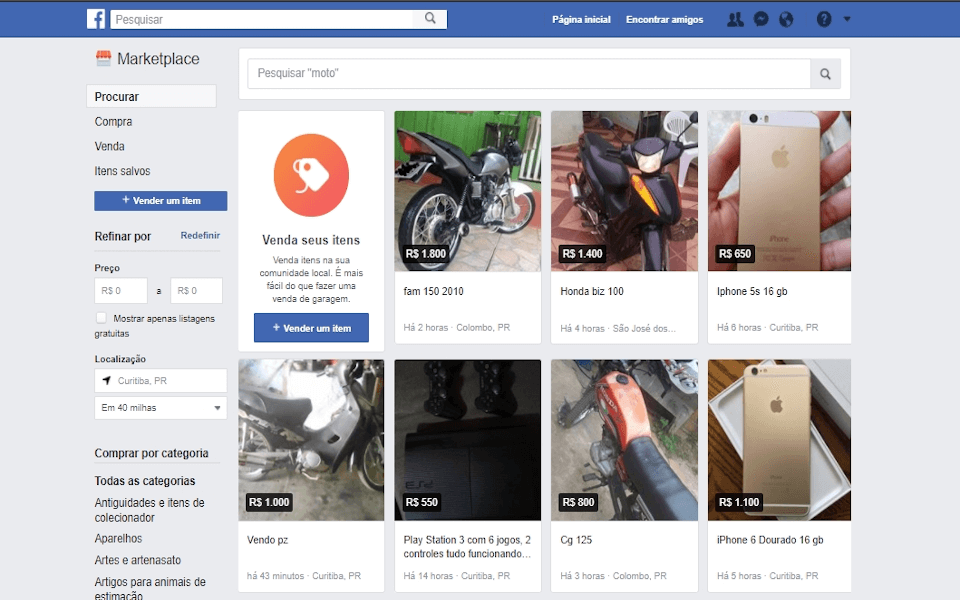The height and width of the screenshot is (600, 960).
Task: Click the minimum price input
Action: [x=121, y=290]
